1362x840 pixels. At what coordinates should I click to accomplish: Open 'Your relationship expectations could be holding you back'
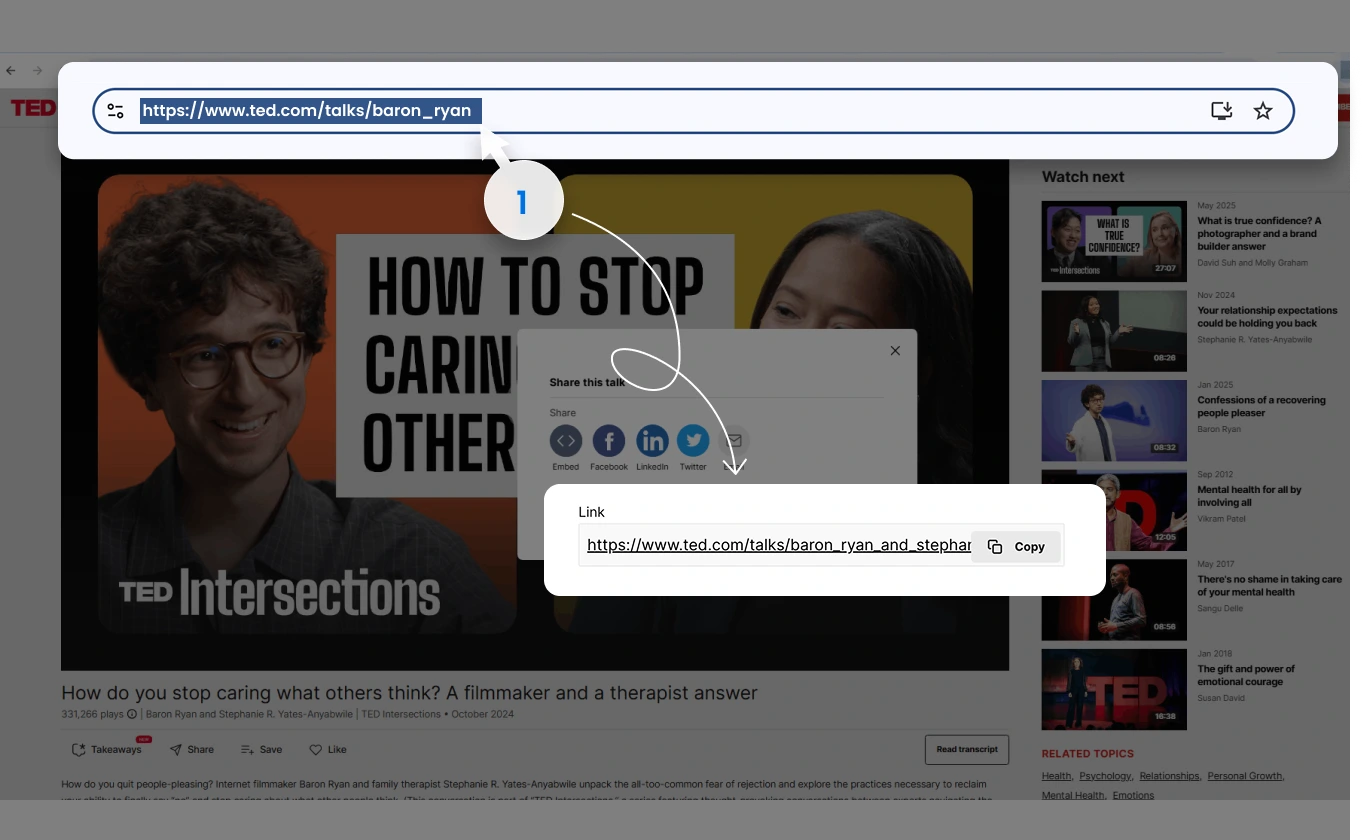(1267, 317)
